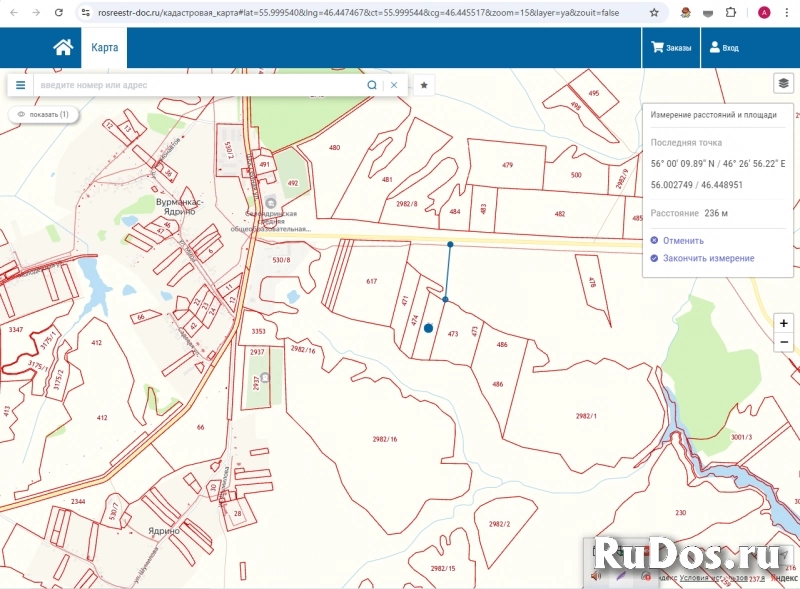Zoom in the map with plus button
This screenshot has height=589, width=800.
pos(784,323)
